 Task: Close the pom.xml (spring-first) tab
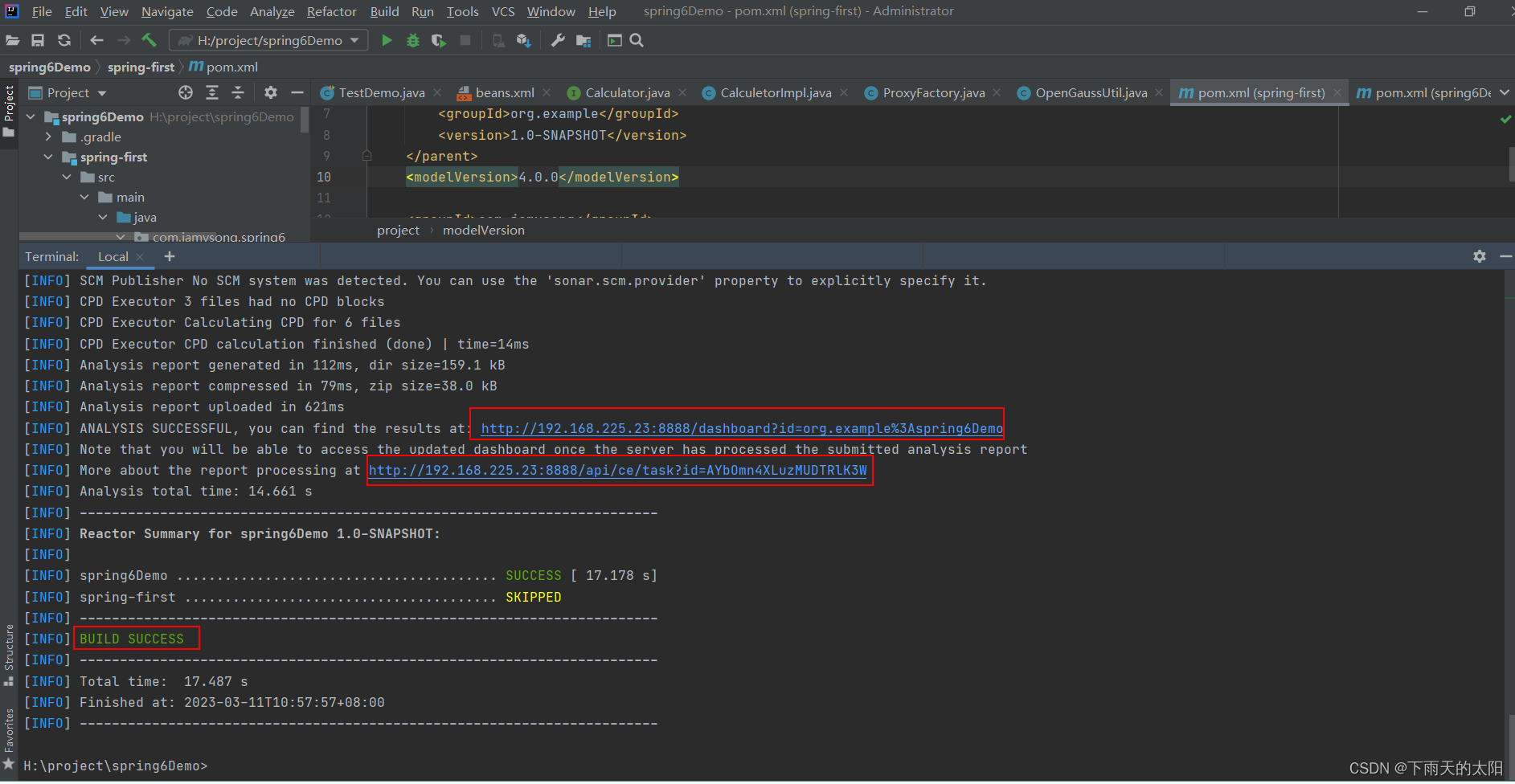(1337, 92)
